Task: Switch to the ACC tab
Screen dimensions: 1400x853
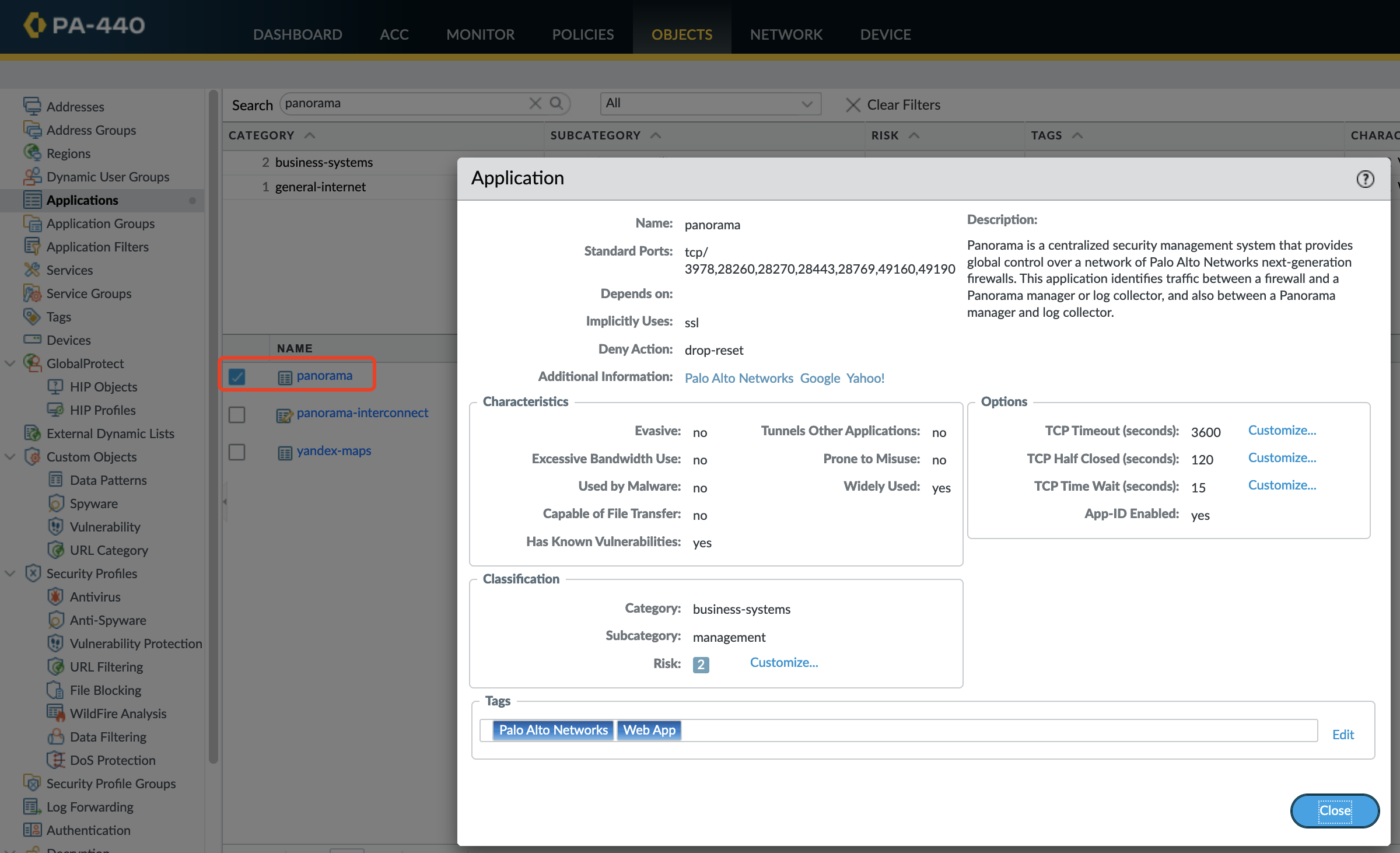Action: (x=394, y=34)
